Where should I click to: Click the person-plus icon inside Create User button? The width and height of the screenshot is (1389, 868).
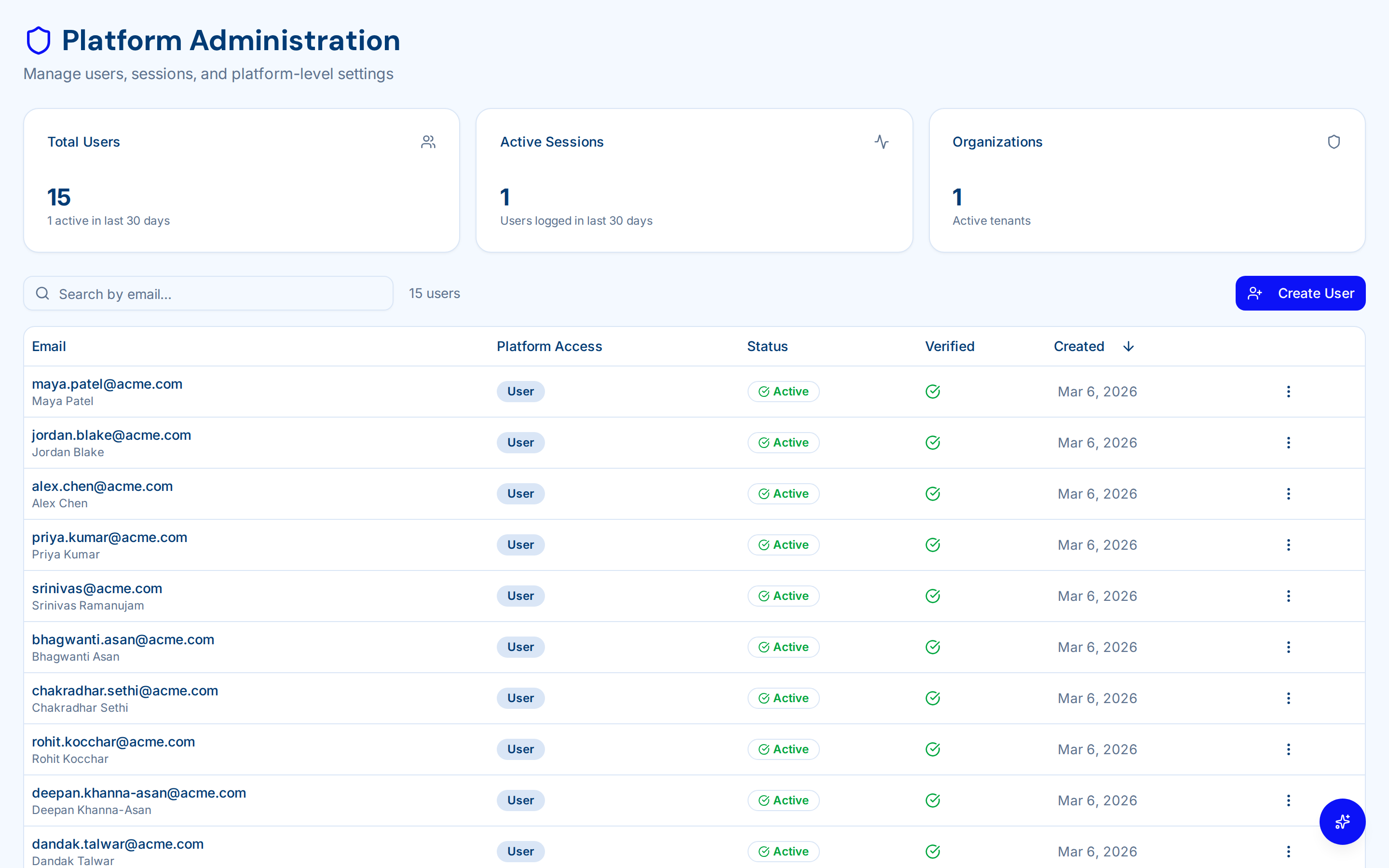coord(1255,293)
